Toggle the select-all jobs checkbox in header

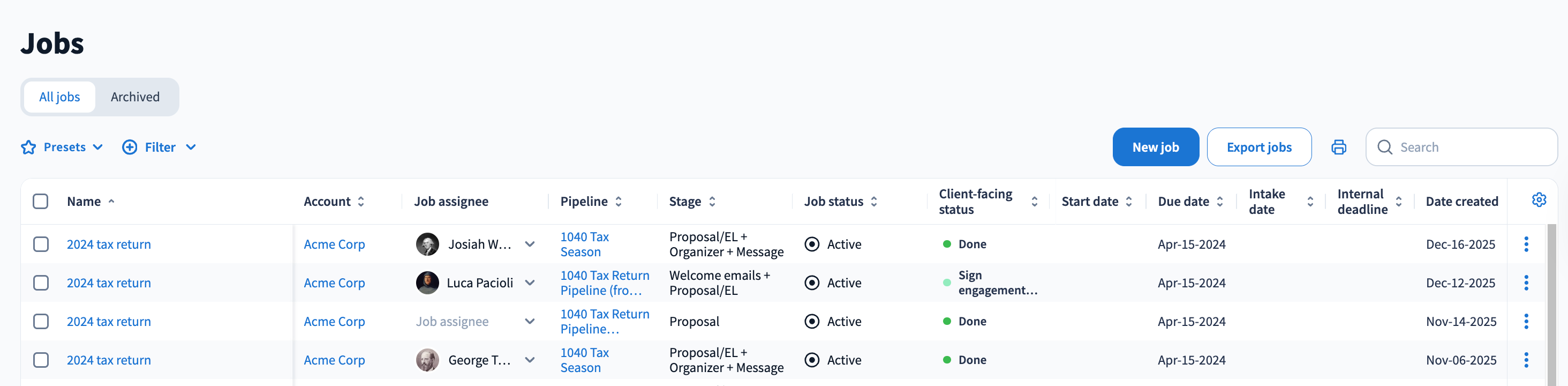click(41, 201)
